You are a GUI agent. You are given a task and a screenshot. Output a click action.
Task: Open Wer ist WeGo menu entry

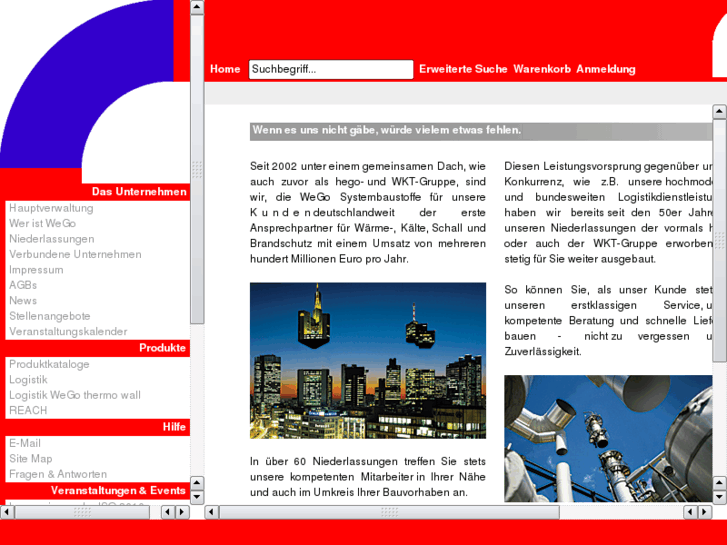pos(42,224)
